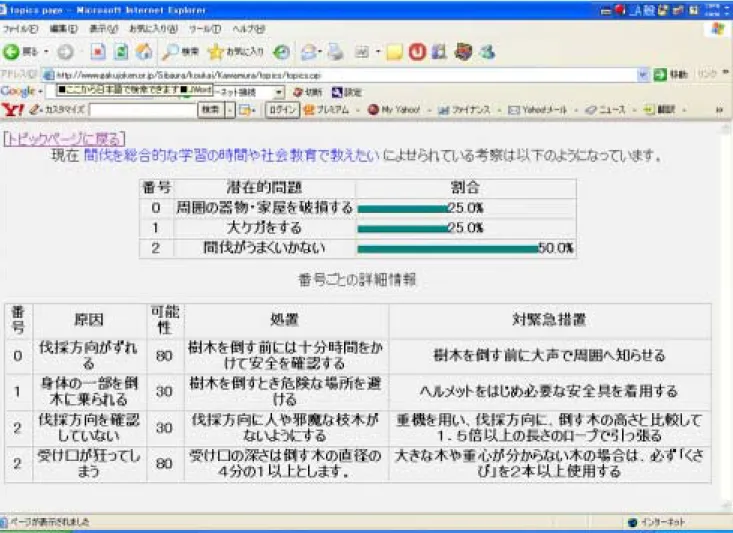Expand the Edit icon dropdown arrow
The width and height of the screenshot is (733, 533).
(x=377, y=52)
